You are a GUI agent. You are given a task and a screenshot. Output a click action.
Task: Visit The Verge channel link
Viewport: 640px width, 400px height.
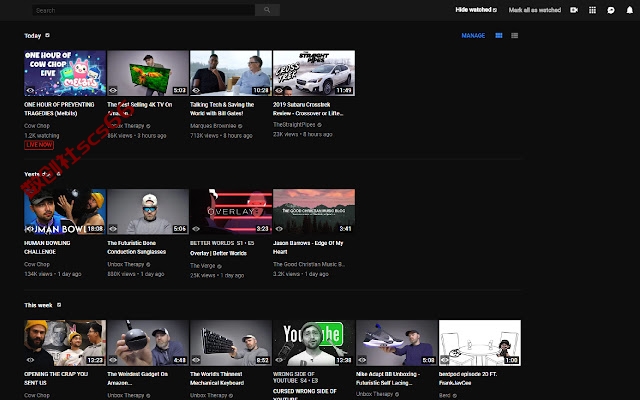(x=202, y=266)
